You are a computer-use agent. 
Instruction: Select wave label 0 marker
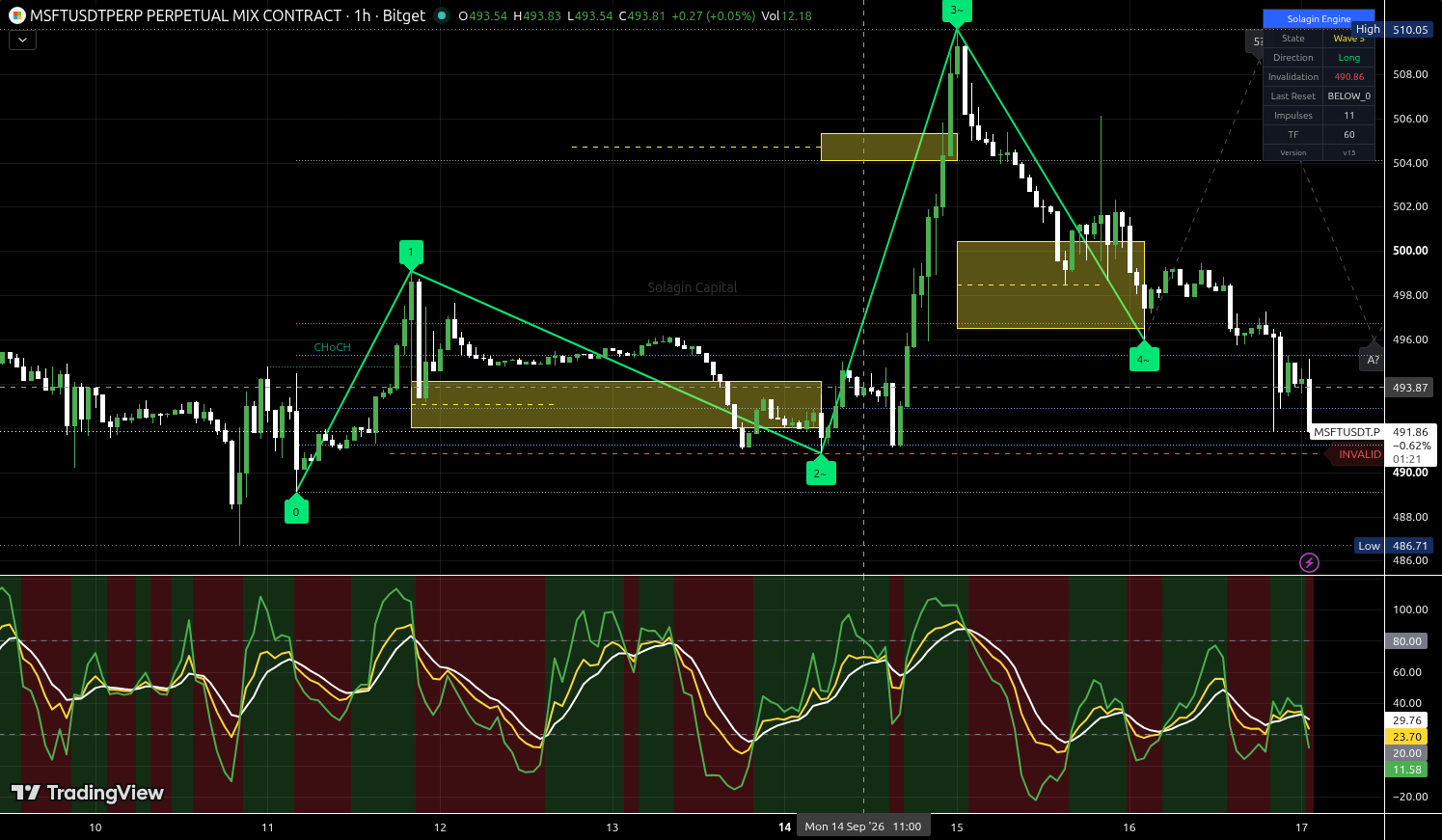(296, 510)
